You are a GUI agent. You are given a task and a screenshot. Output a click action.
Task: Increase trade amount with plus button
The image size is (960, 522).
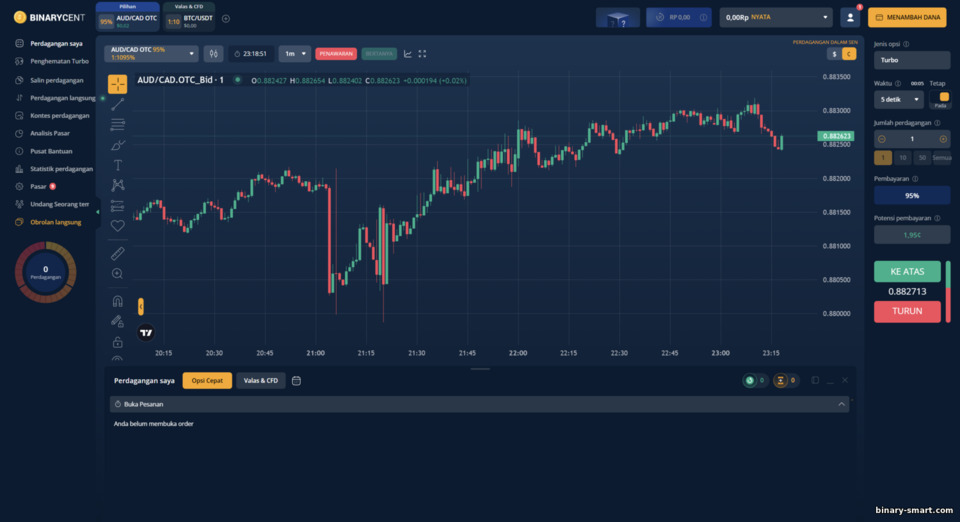pos(943,139)
